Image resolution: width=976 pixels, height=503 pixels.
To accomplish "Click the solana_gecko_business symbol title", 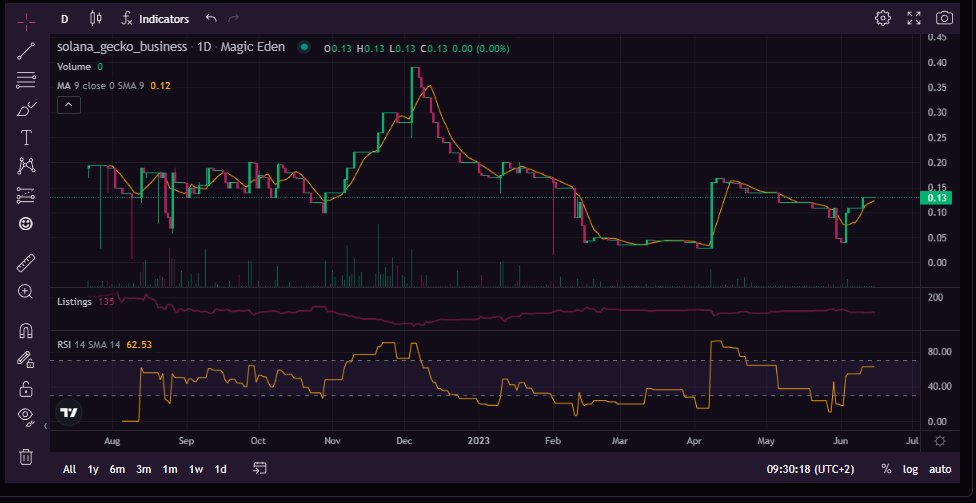I will 122,47.
